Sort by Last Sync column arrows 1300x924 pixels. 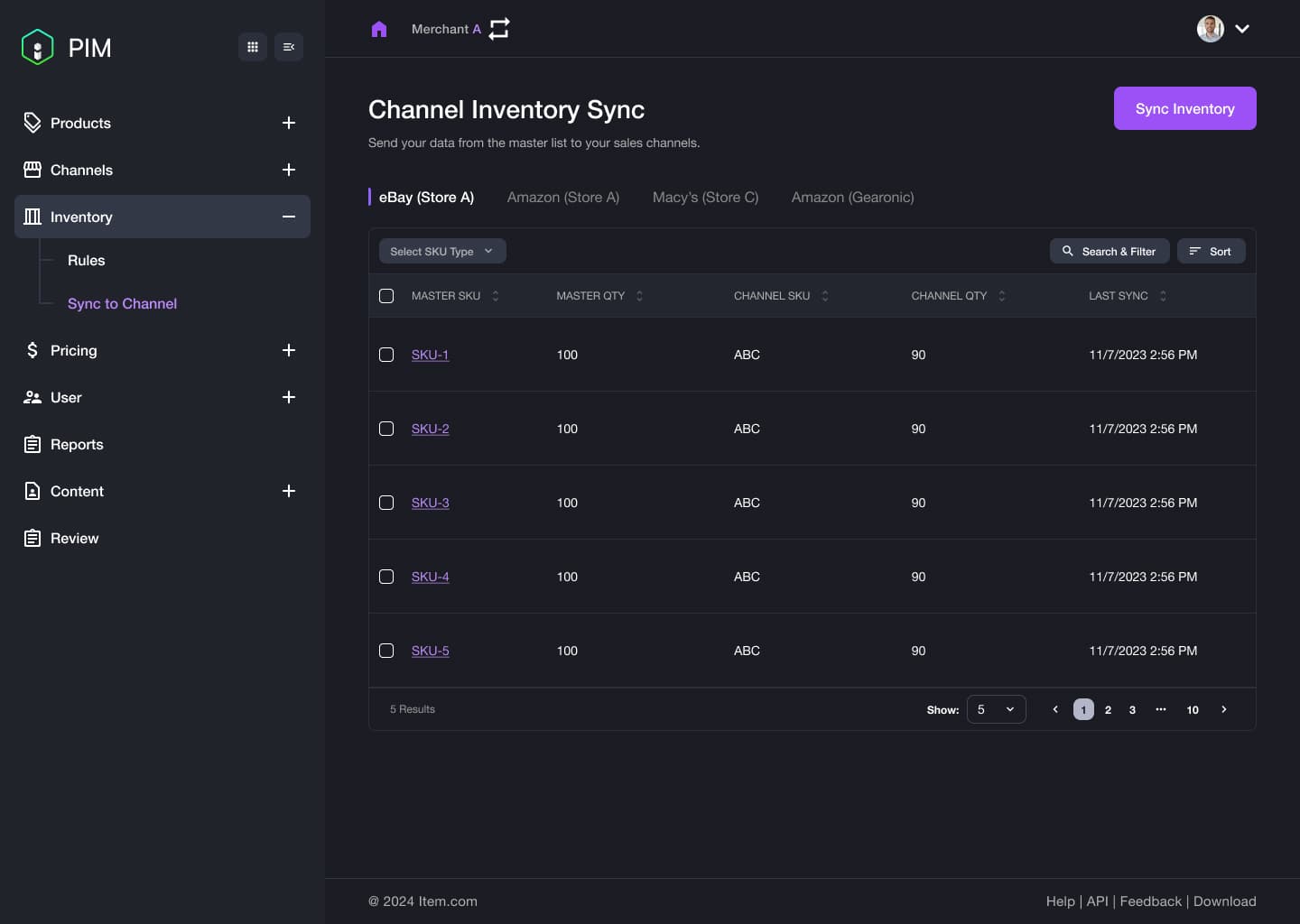pyautogui.click(x=1163, y=296)
